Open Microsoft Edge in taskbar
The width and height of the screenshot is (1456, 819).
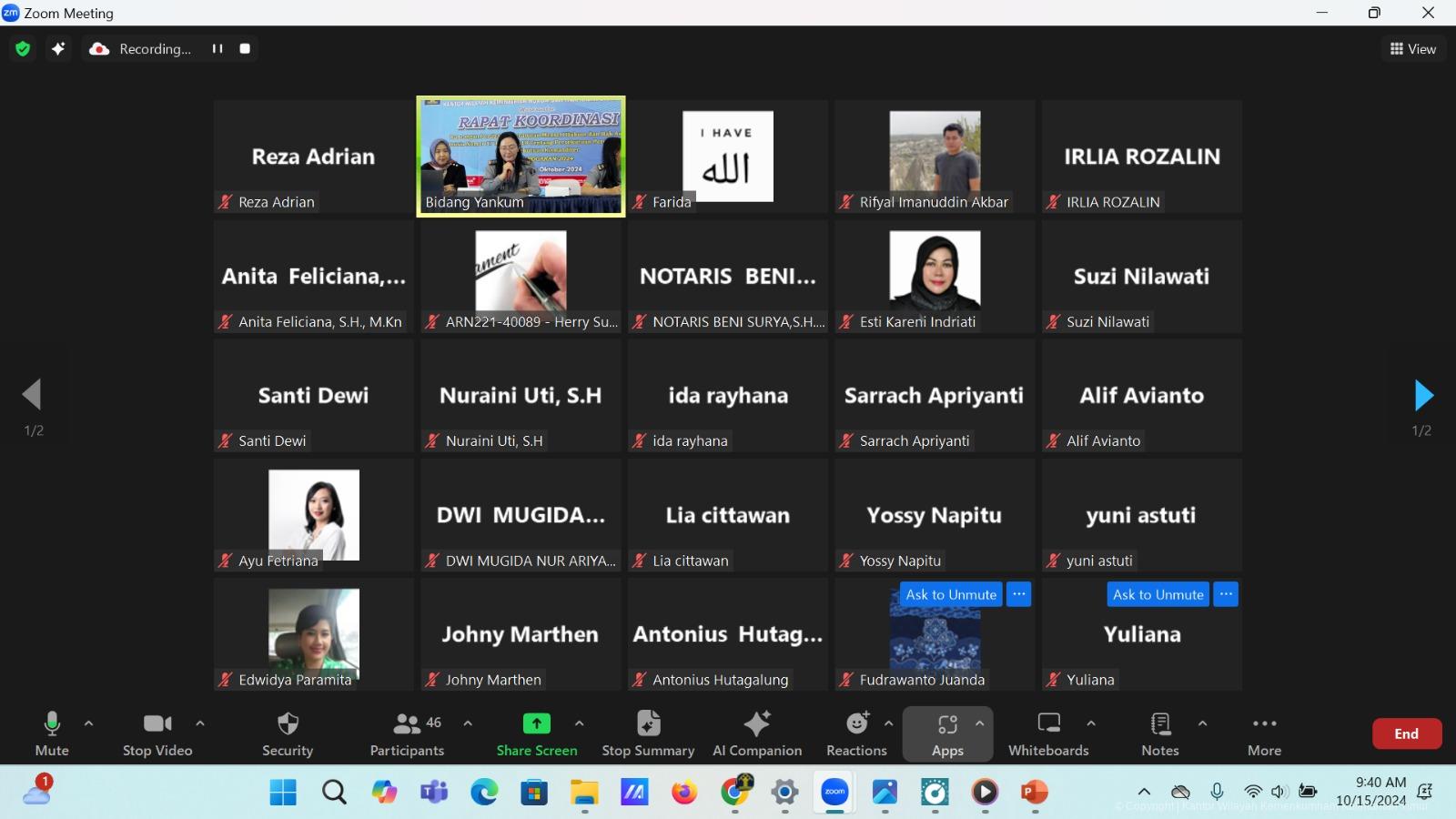tap(484, 793)
